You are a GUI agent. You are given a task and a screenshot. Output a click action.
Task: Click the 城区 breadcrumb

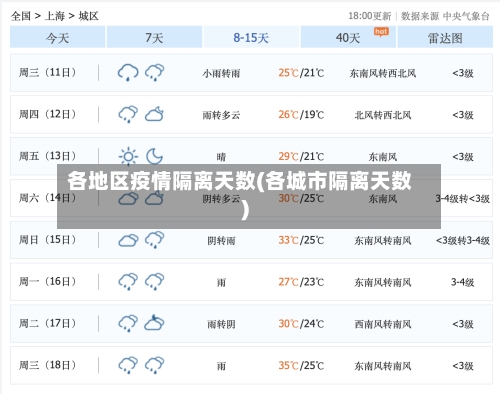point(88,16)
